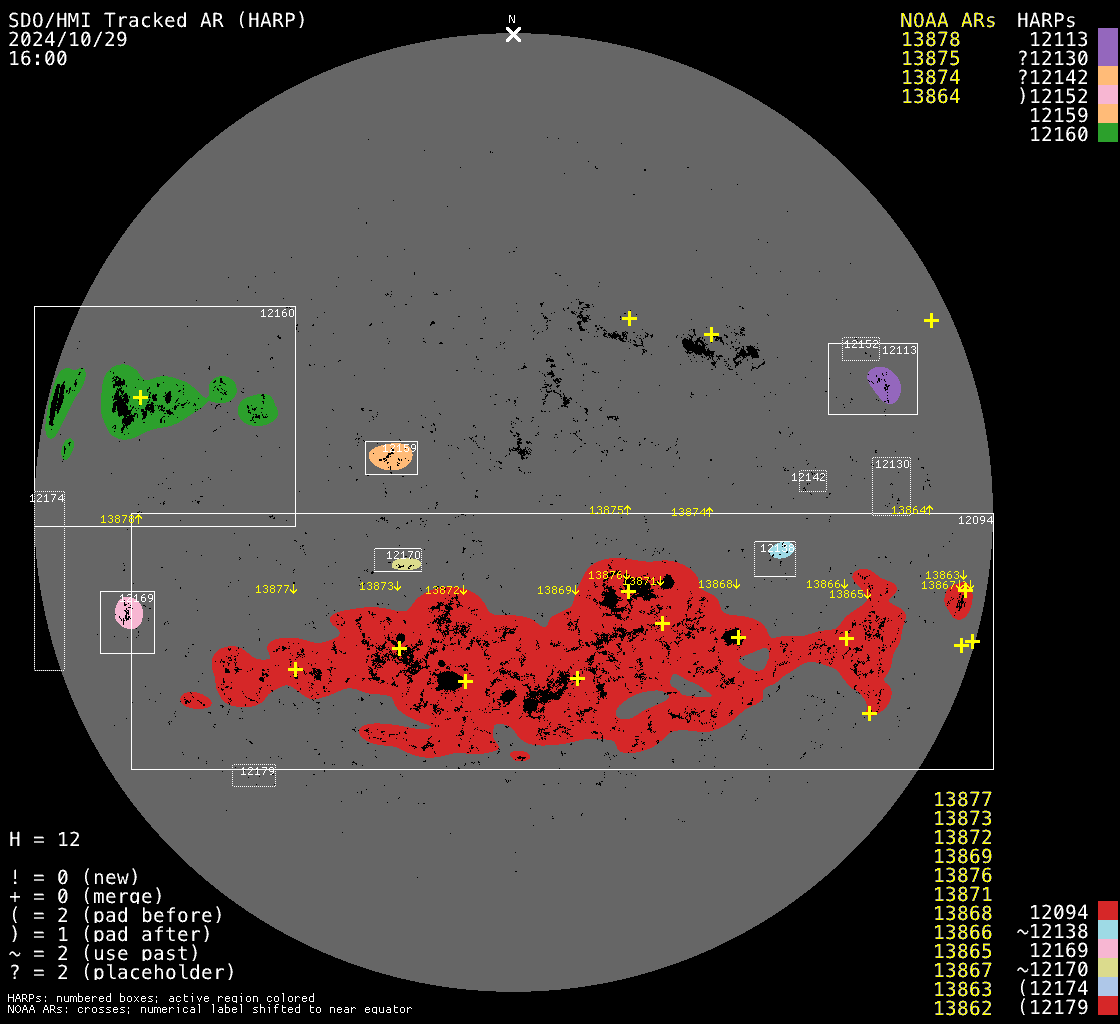Click the 12094 label on the large box
Screen dimensions: 1120x1024
[975, 520]
